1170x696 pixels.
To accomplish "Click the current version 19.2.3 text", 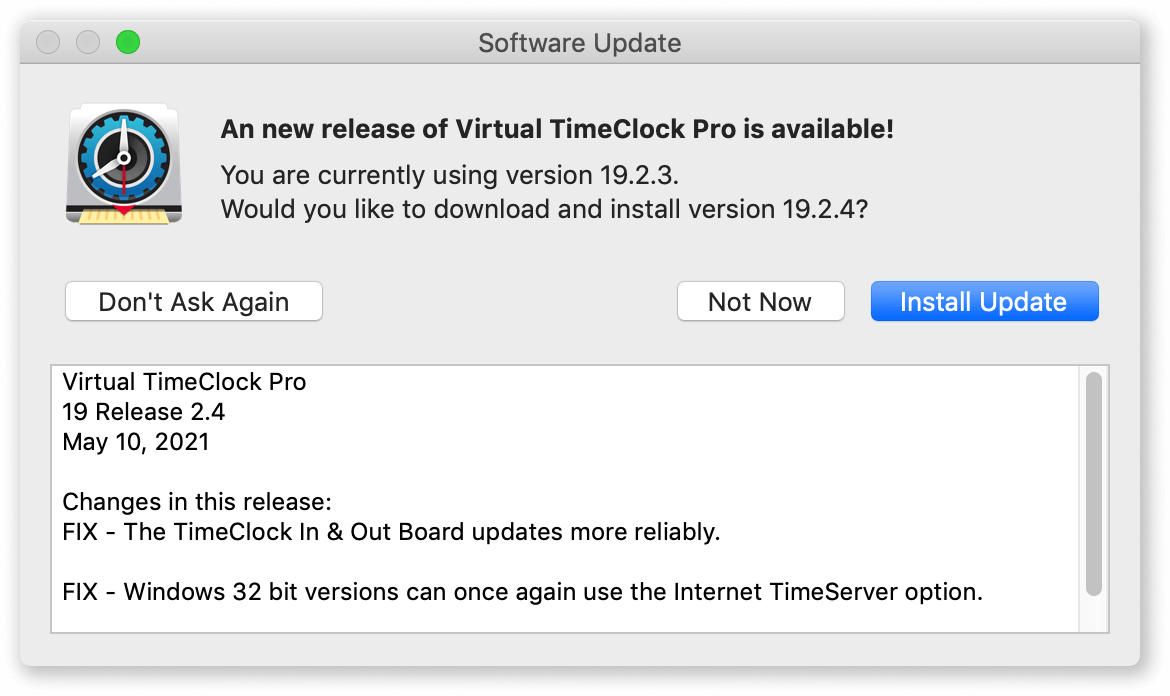I will 449,175.
